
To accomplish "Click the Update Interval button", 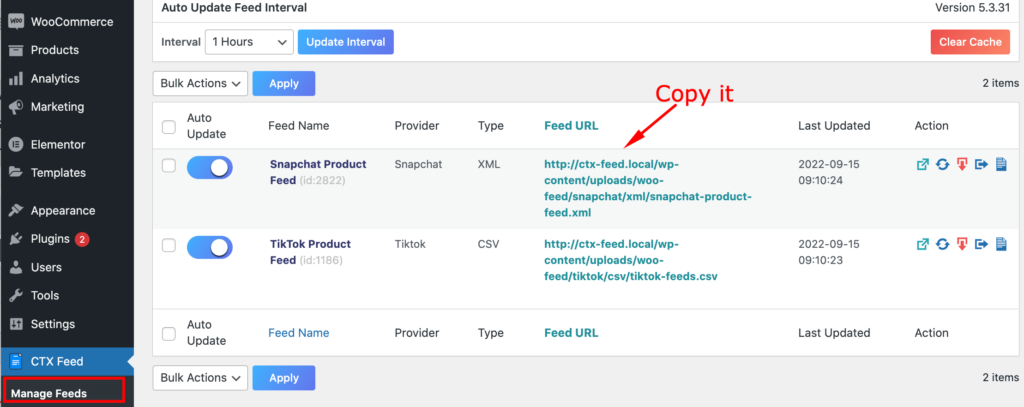I will [x=345, y=42].
